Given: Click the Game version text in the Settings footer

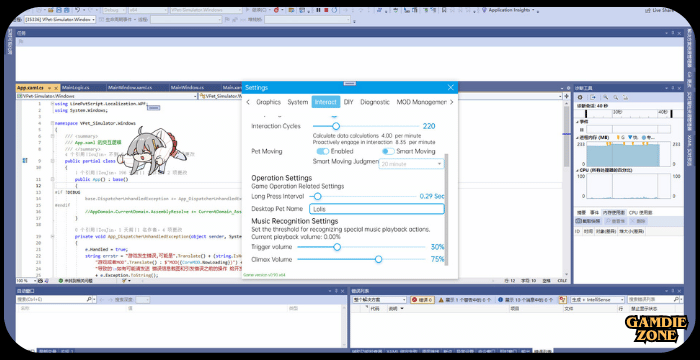Looking at the screenshot, I should point(264,275).
